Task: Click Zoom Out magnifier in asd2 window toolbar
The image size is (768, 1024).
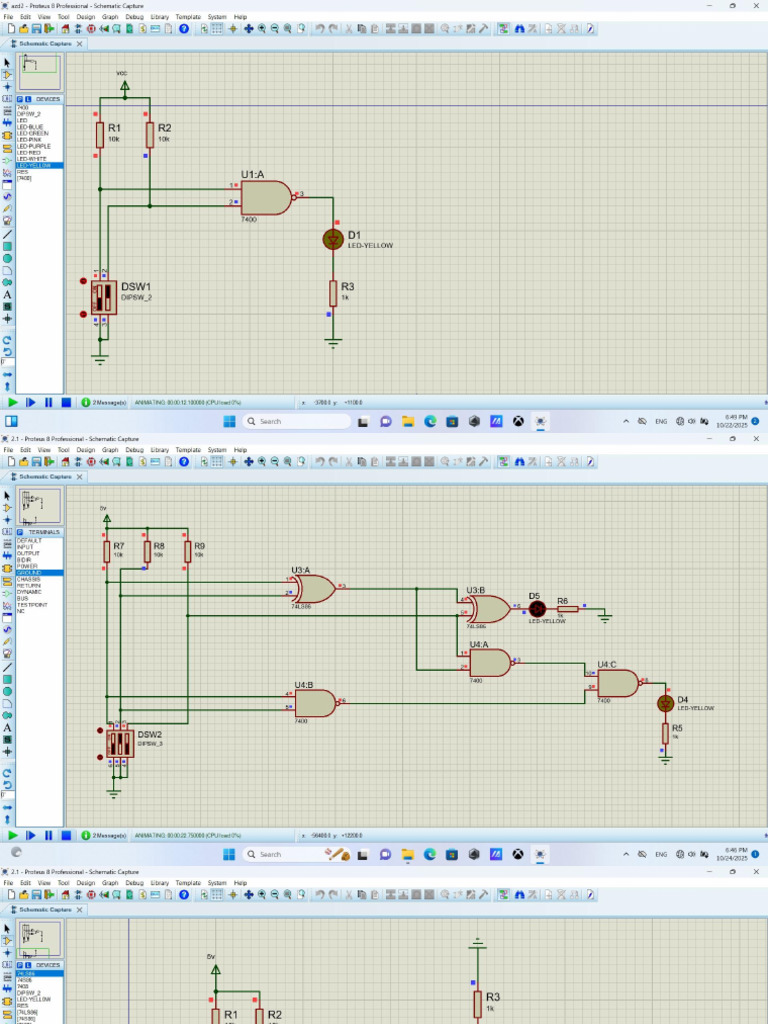Action: [x=274, y=29]
